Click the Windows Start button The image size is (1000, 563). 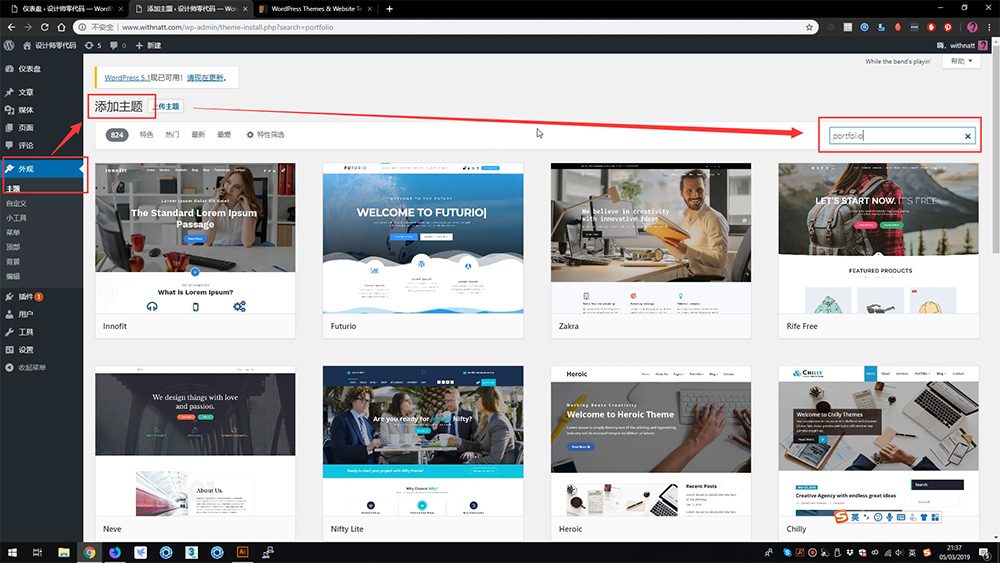[12, 553]
